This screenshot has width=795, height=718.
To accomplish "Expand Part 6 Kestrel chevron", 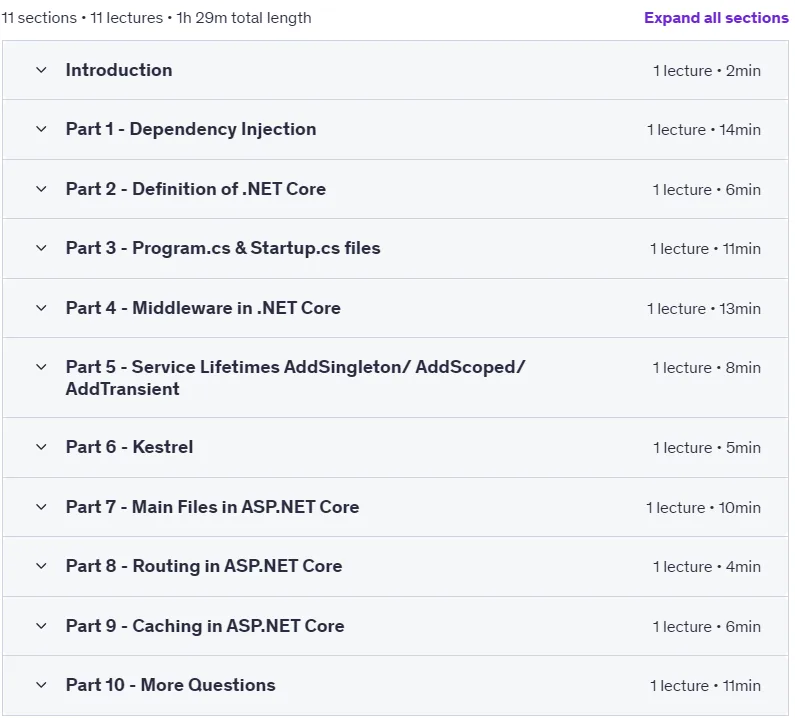I will [42, 447].
